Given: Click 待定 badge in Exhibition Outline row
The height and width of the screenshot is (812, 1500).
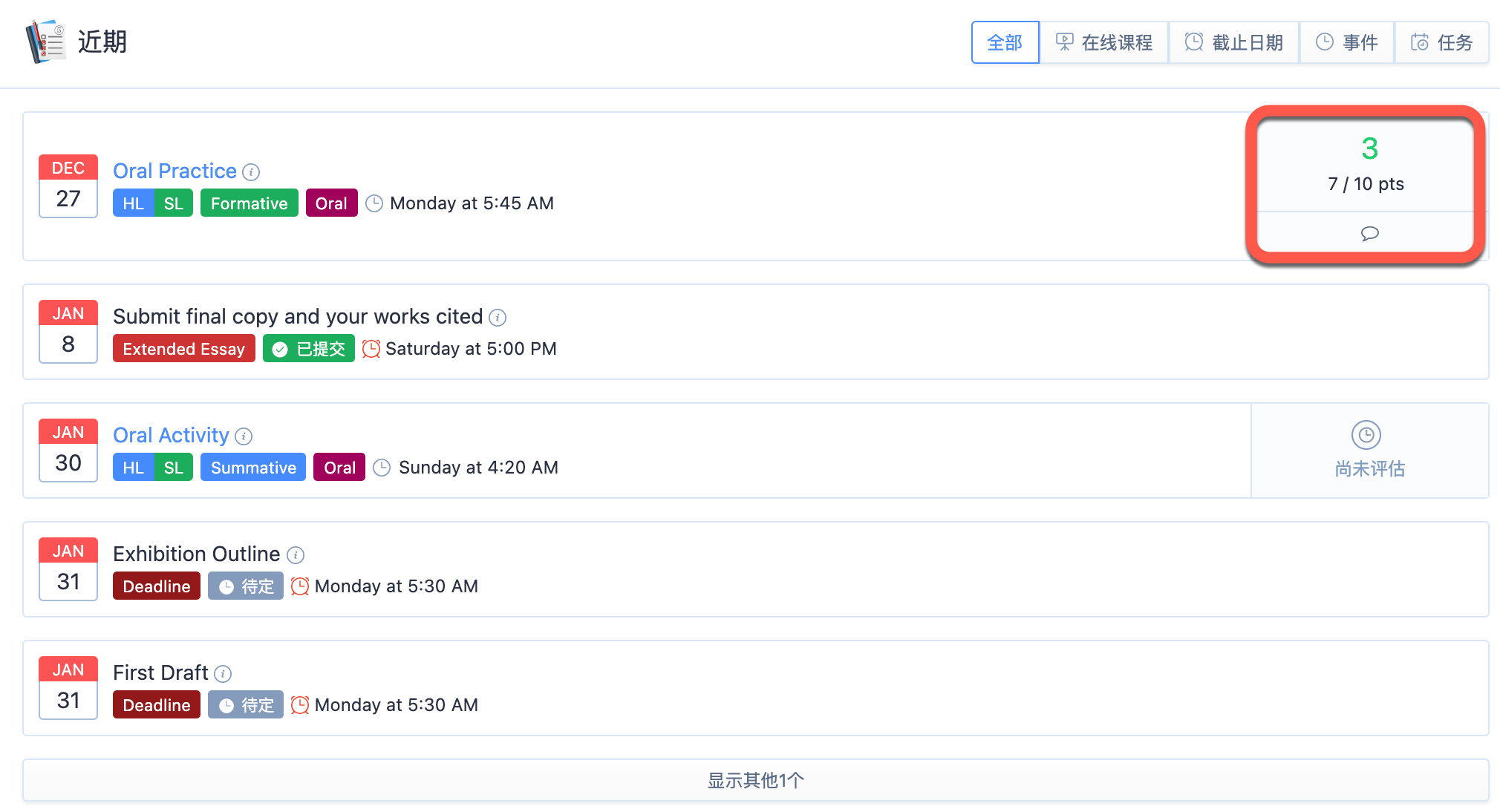Looking at the screenshot, I should pyautogui.click(x=245, y=586).
